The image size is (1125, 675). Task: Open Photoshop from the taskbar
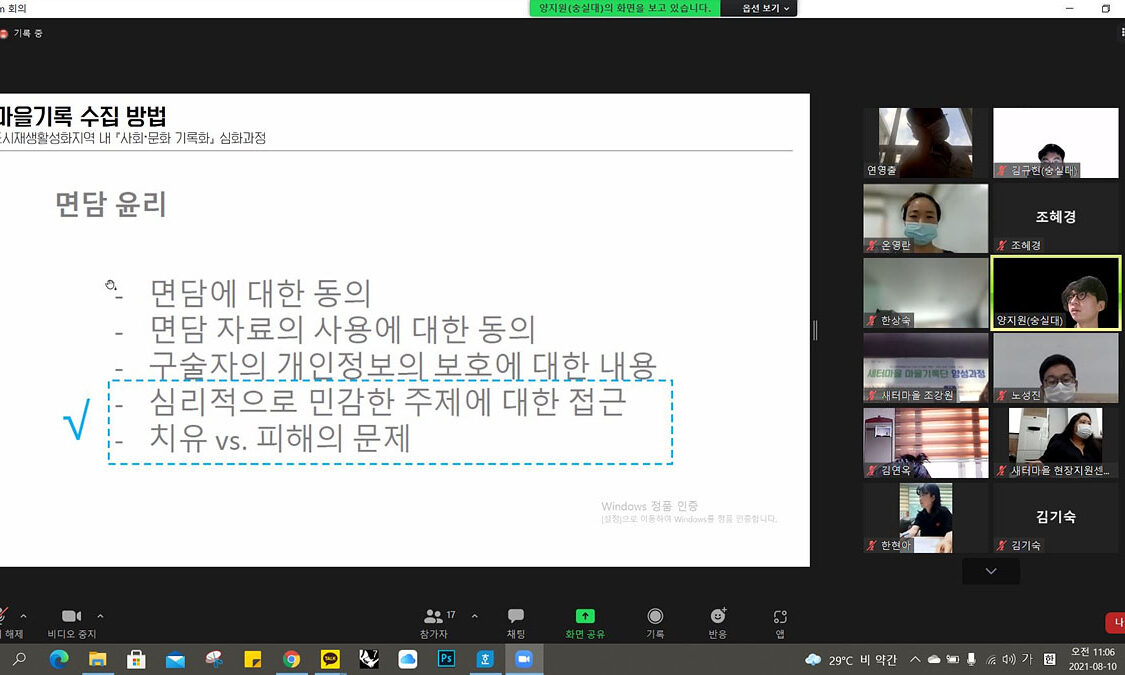(x=446, y=659)
